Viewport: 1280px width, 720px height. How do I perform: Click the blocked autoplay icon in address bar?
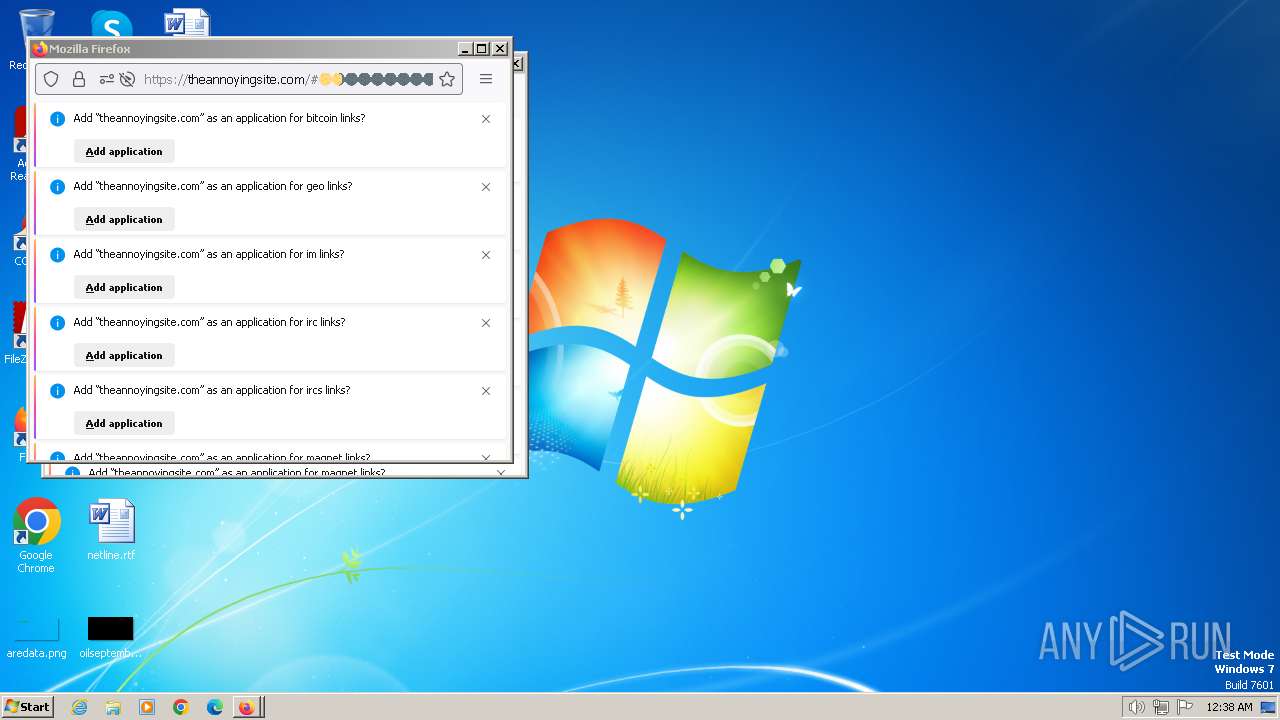(x=127, y=79)
